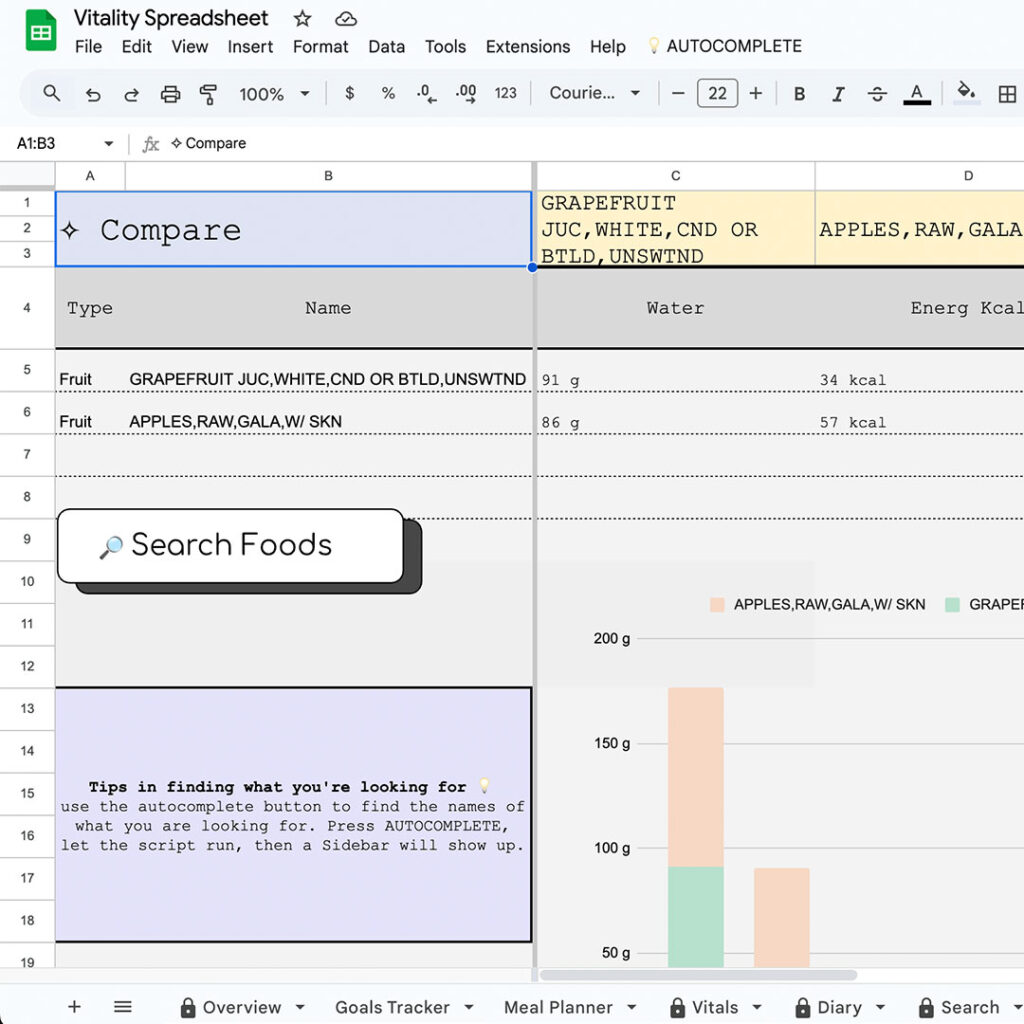Open the AUTOCOMPLETE custom menu
Image resolution: width=1024 pixels, height=1024 pixels.
725,46
